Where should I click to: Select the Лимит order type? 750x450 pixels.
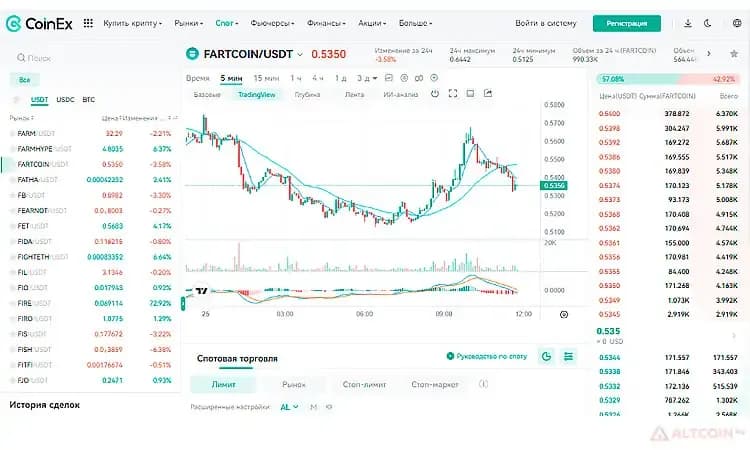click(223, 384)
